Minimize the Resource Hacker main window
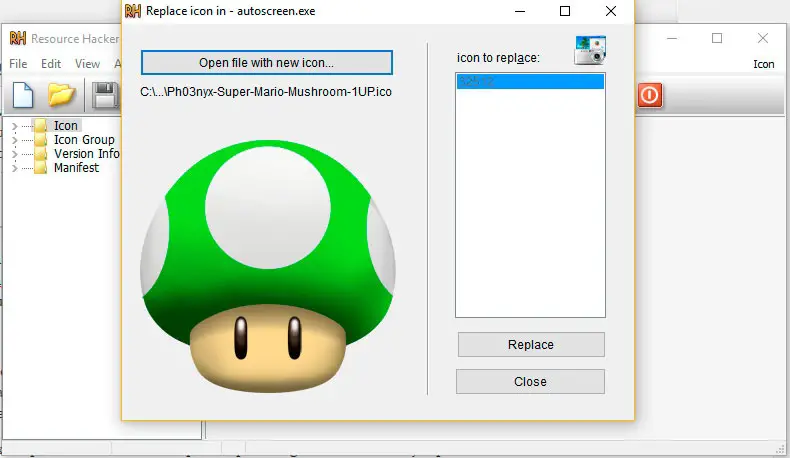Image resolution: width=790 pixels, height=458 pixels. (672, 38)
